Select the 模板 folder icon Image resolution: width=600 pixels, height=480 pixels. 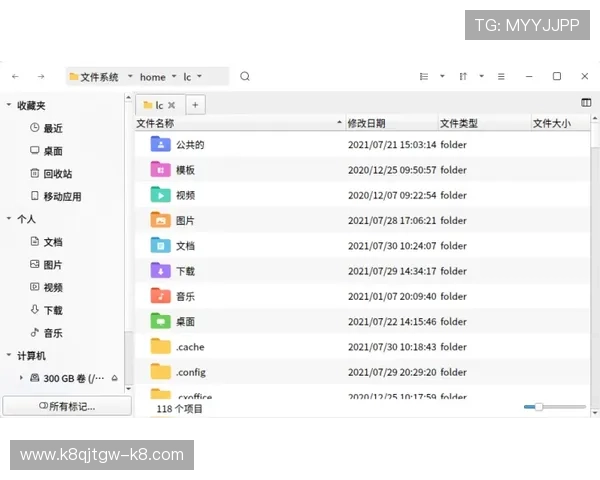point(160,170)
